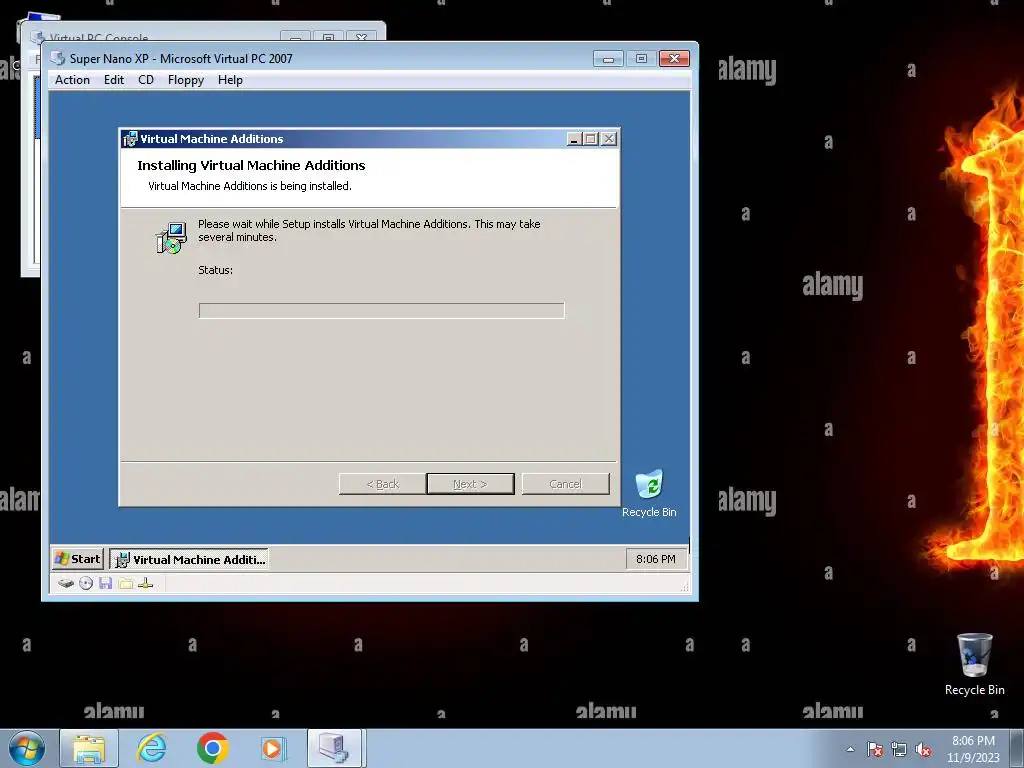Open the Help menu in Virtual PC
1024x768 pixels.
pyautogui.click(x=230, y=80)
